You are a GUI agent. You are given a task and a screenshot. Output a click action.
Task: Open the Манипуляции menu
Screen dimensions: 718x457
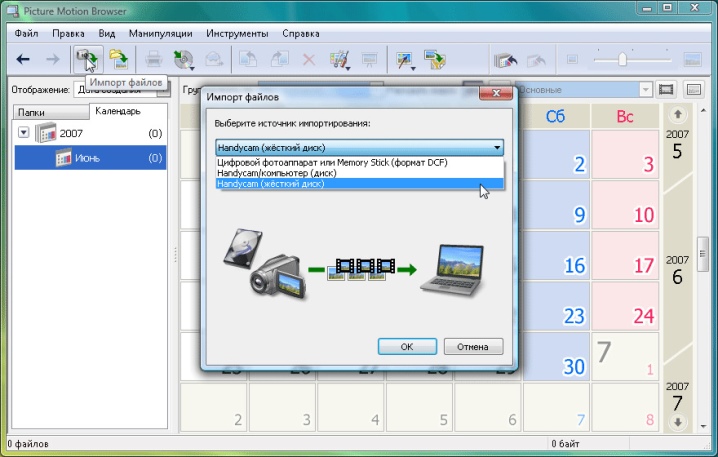(160, 33)
